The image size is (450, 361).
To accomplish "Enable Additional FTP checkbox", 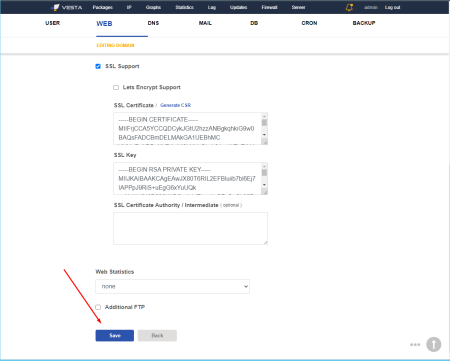I will pos(98,307).
